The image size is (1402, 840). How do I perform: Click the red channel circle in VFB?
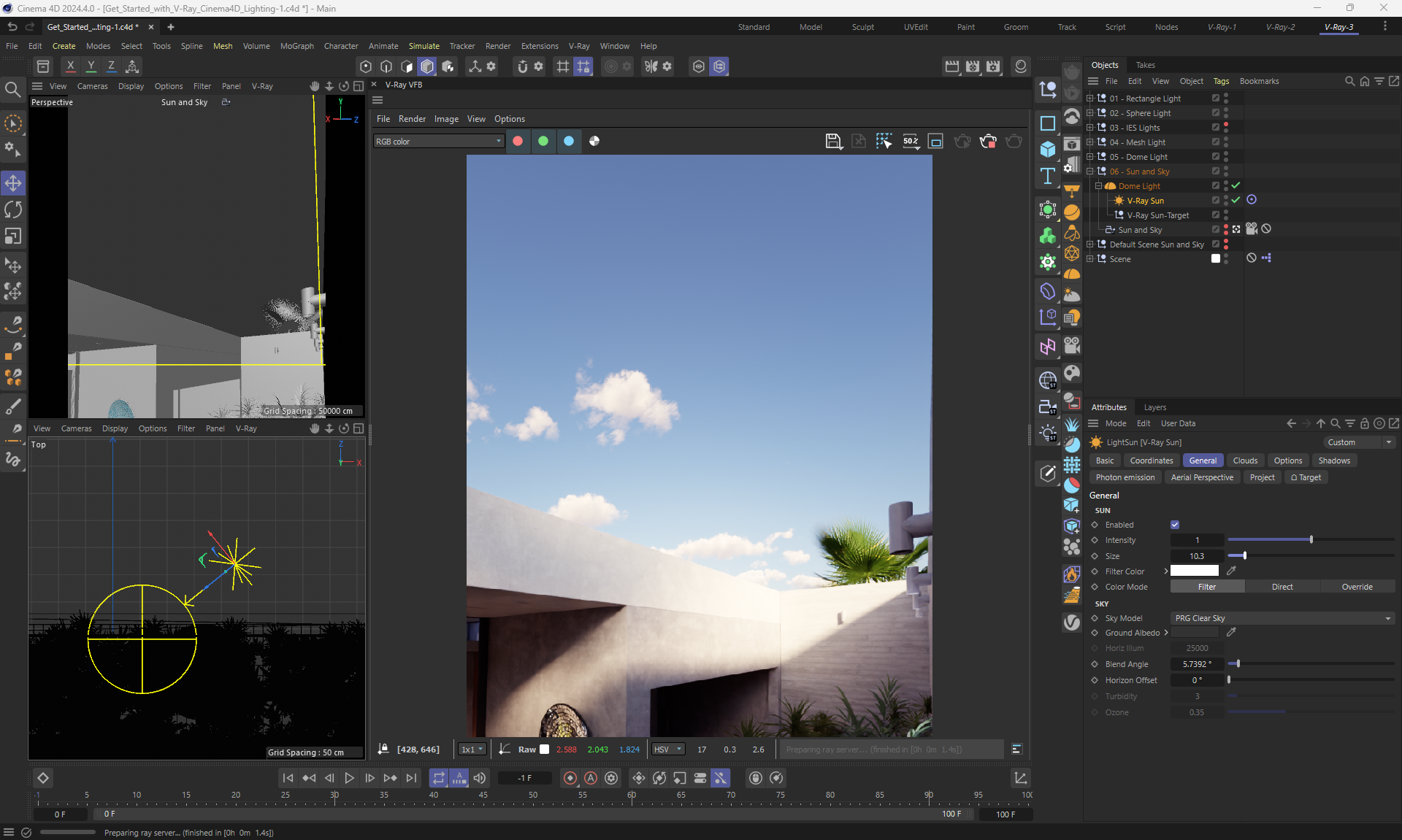pos(518,141)
